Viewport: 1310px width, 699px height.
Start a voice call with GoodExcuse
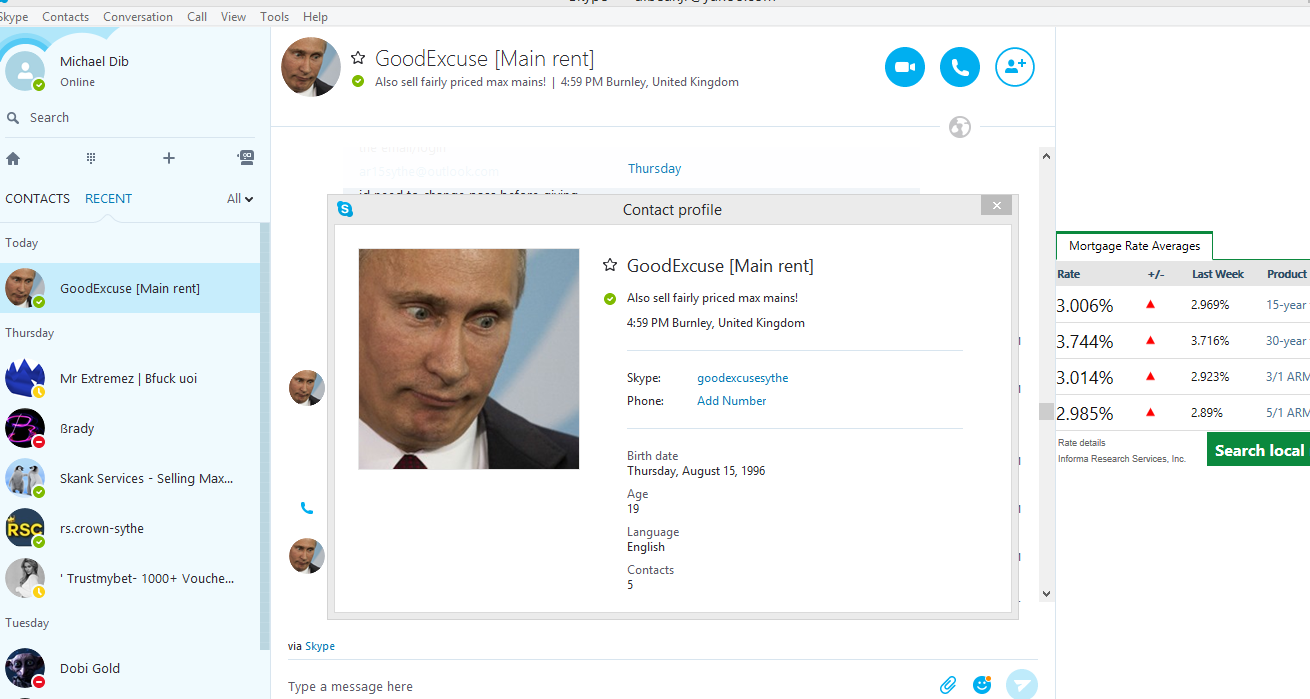[960, 67]
